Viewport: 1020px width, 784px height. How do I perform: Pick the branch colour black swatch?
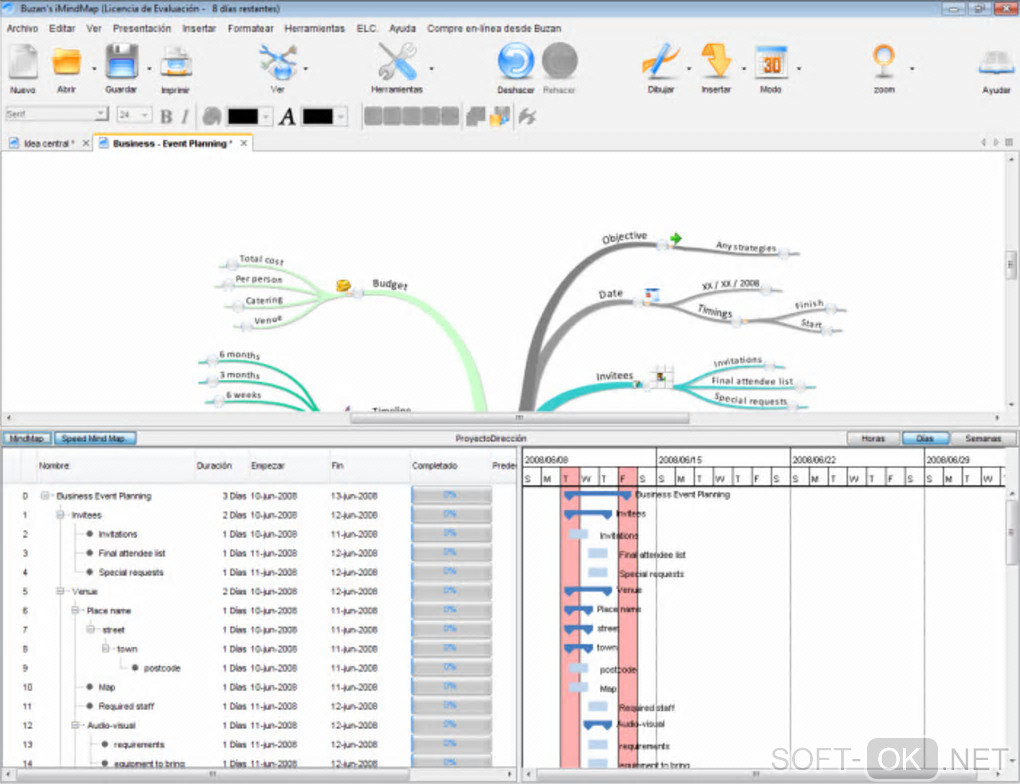click(x=243, y=116)
